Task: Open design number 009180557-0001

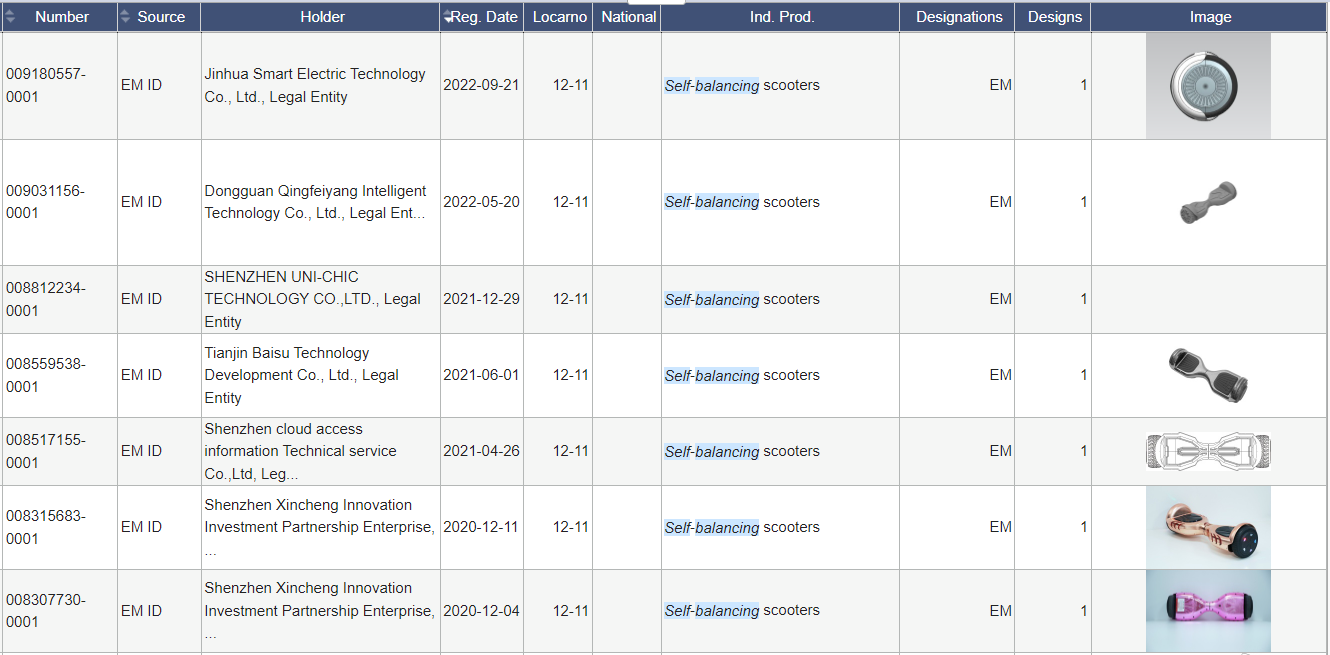Action: 46,85
